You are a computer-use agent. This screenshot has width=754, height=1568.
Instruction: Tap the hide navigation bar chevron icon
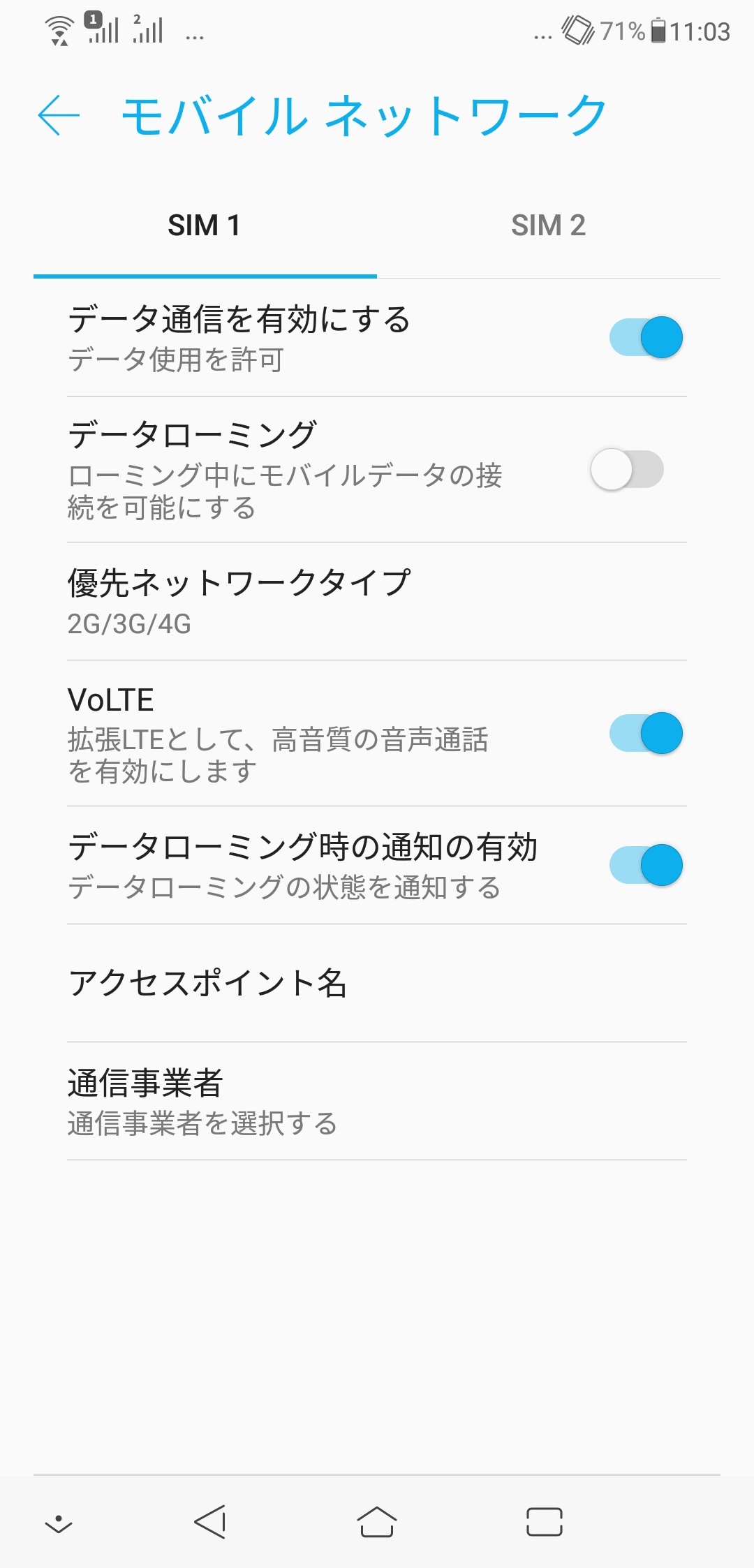[x=59, y=1523]
